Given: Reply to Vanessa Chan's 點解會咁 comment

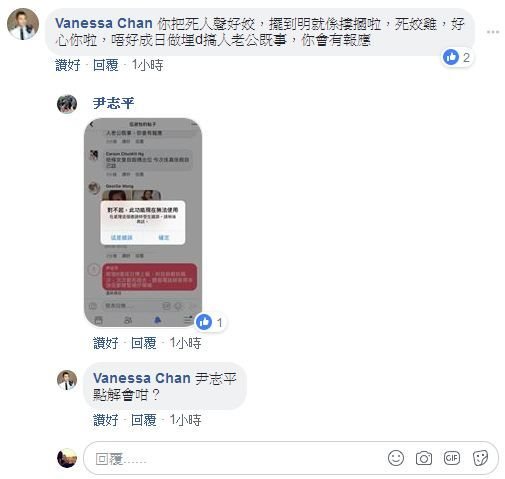Looking at the screenshot, I should [143, 420].
